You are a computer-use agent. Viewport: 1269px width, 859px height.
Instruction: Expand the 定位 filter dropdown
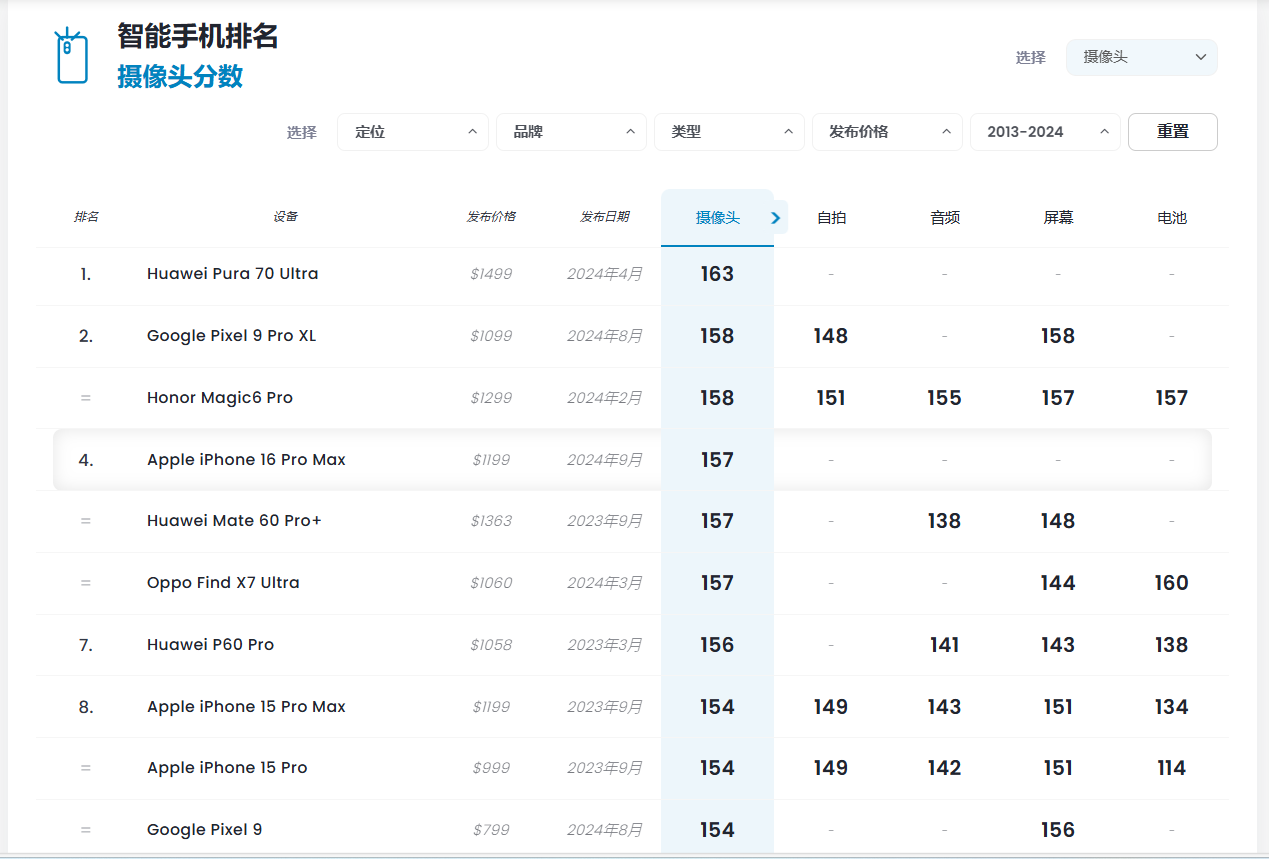click(x=413, y=132)
